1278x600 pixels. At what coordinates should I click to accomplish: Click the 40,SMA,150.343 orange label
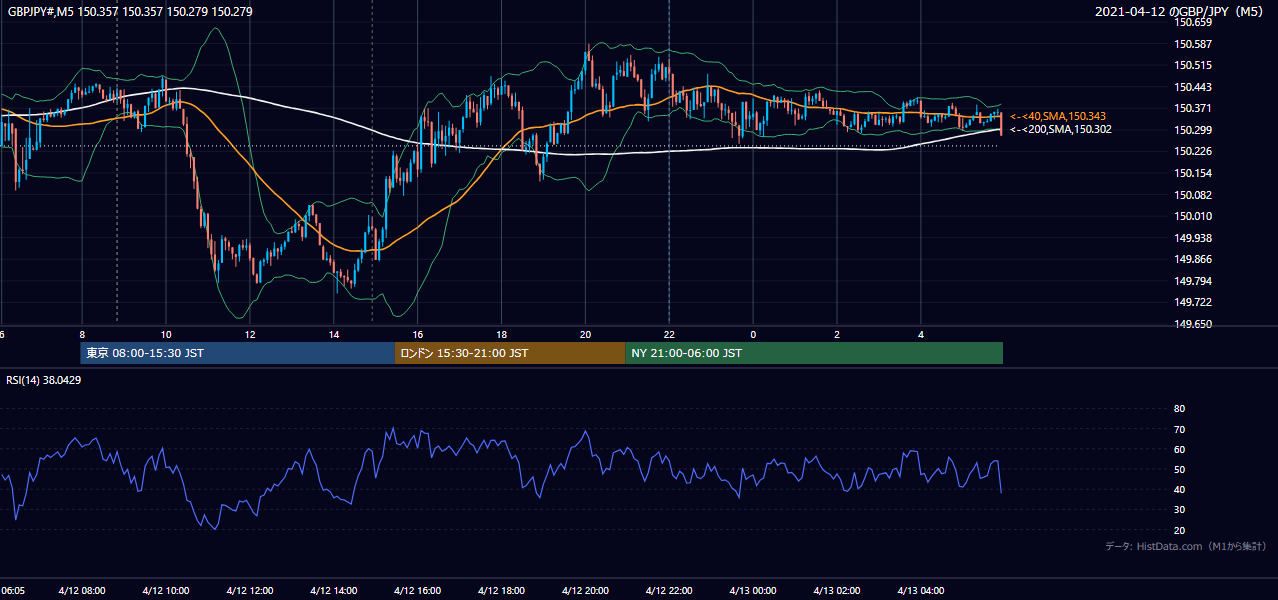(x=1058, y=117)
